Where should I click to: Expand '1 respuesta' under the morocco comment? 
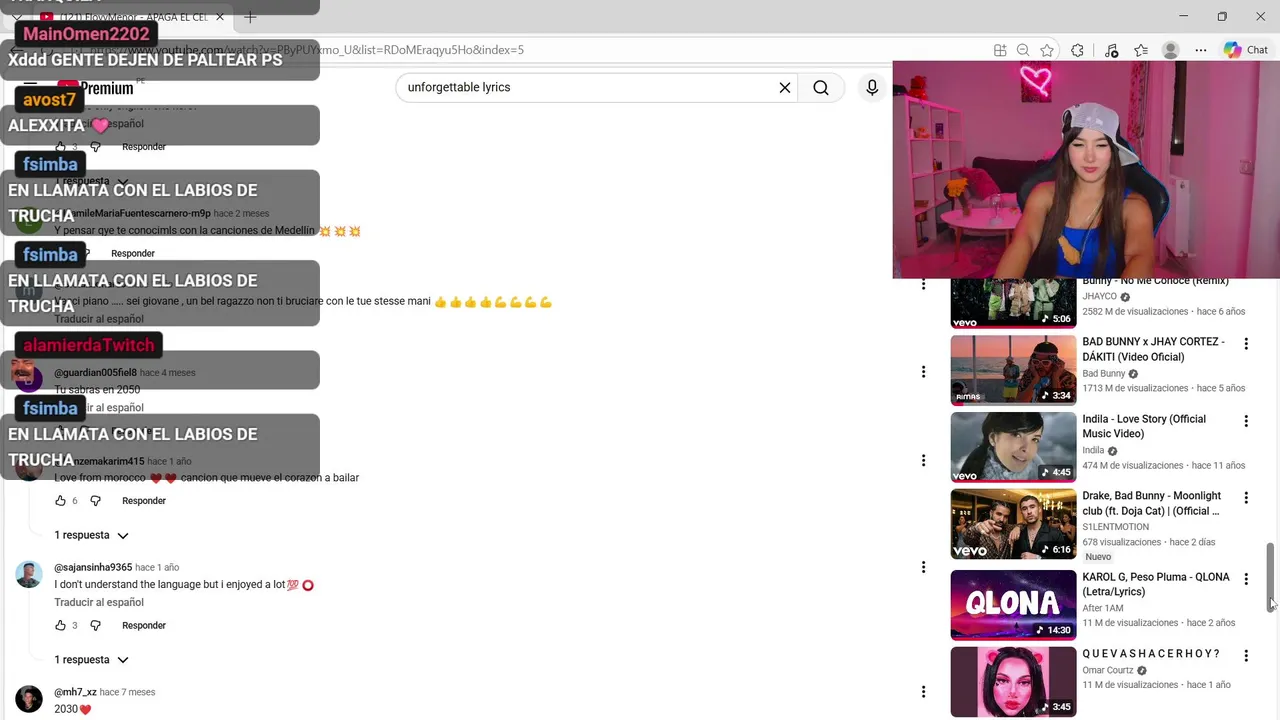(x=91, y=535)
